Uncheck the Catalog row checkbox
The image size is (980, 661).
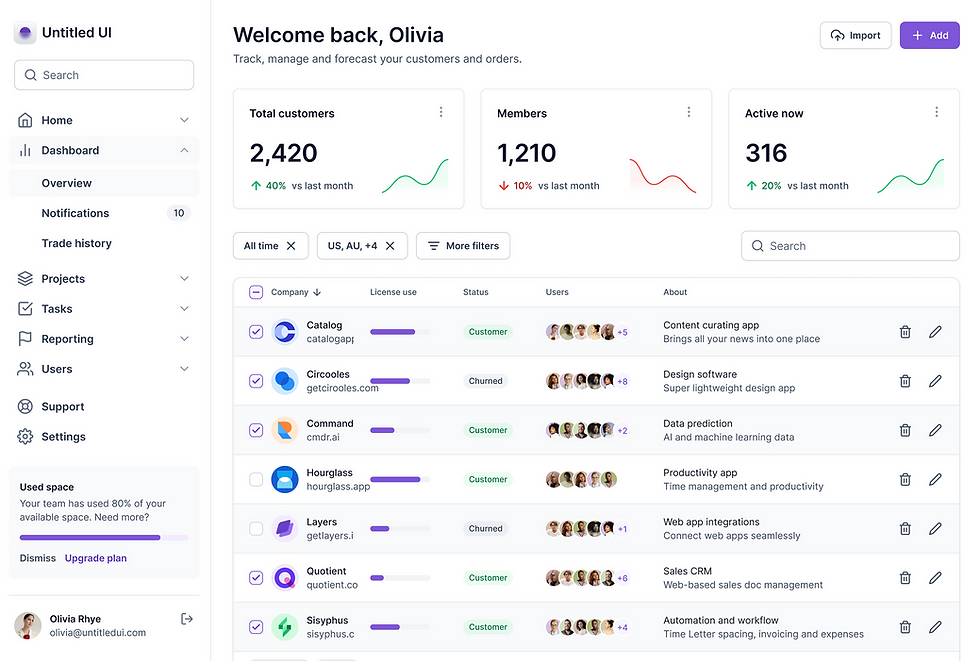click(x=256, y=332)
